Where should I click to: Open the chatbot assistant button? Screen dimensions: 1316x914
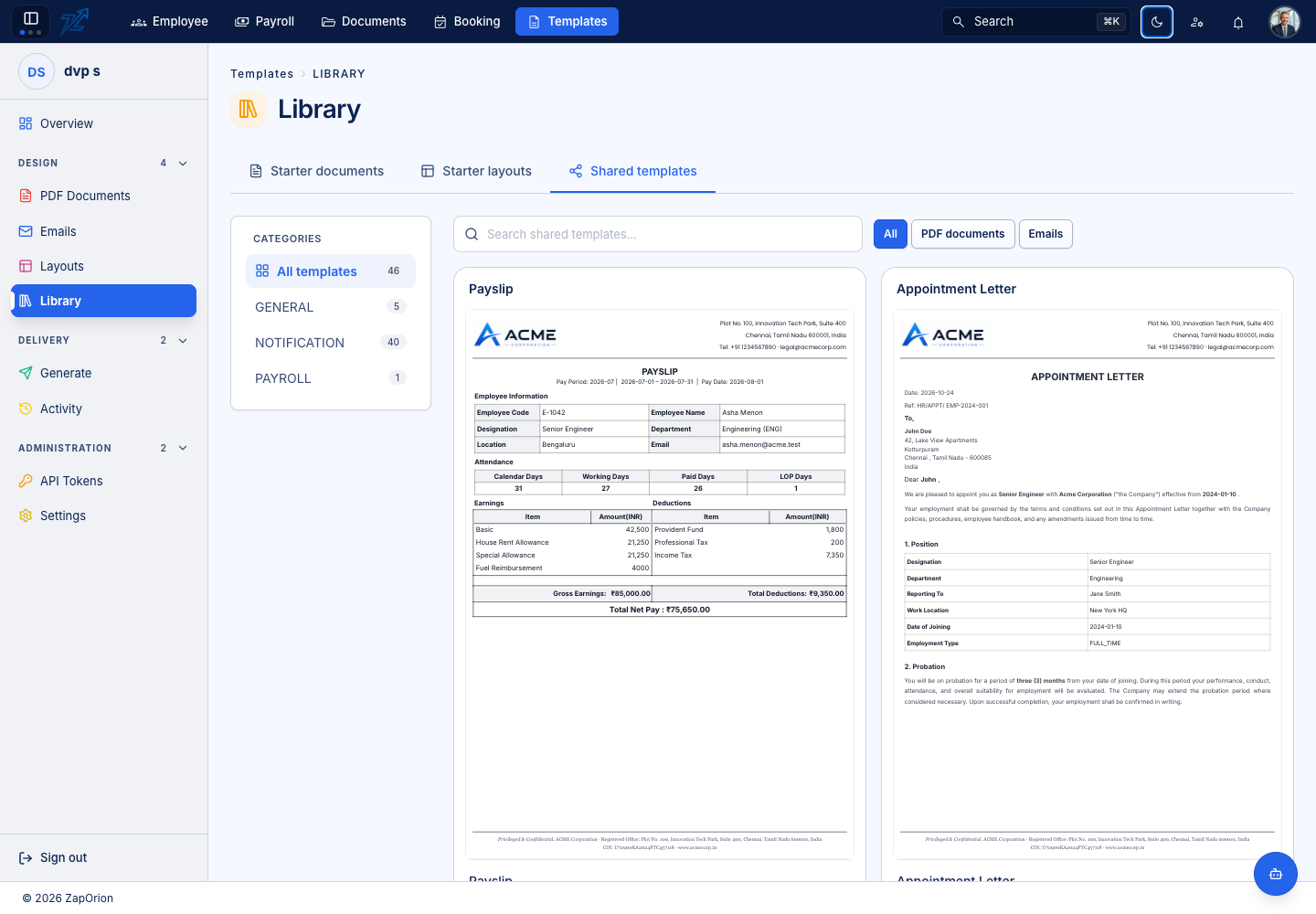point(1276,874)
